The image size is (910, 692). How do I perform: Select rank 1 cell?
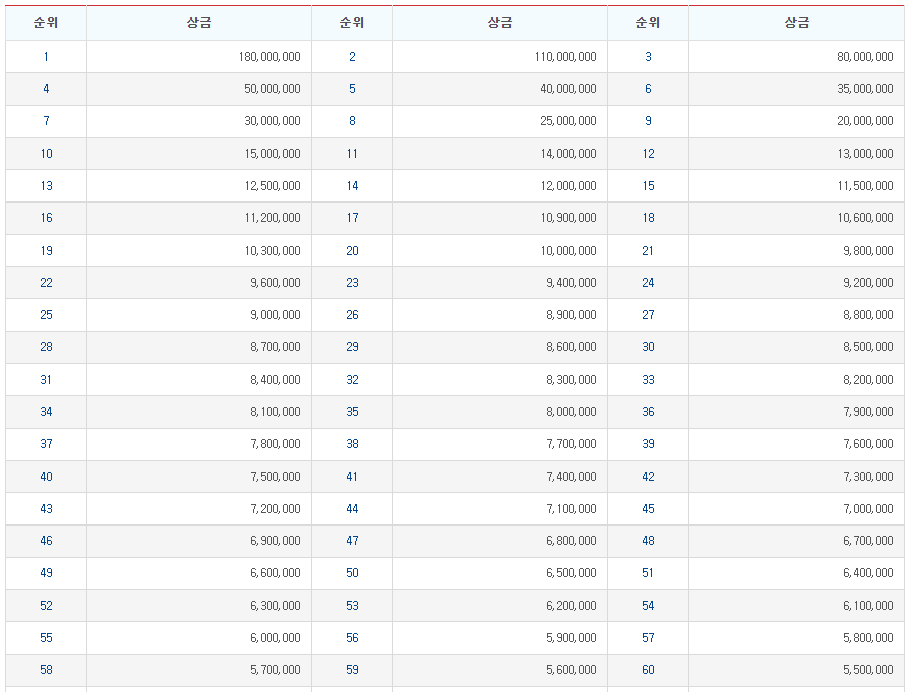click(46, 57)
